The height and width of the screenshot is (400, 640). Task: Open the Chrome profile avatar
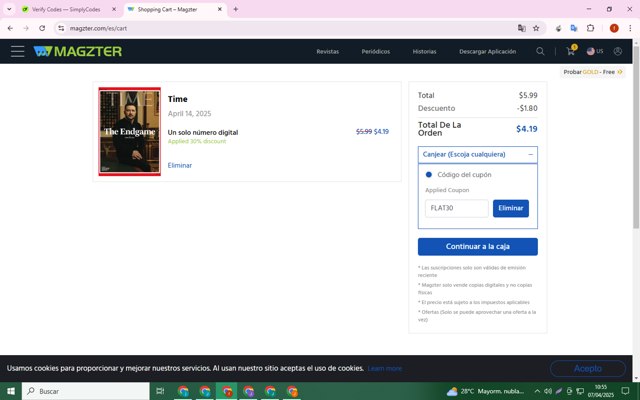614,28
